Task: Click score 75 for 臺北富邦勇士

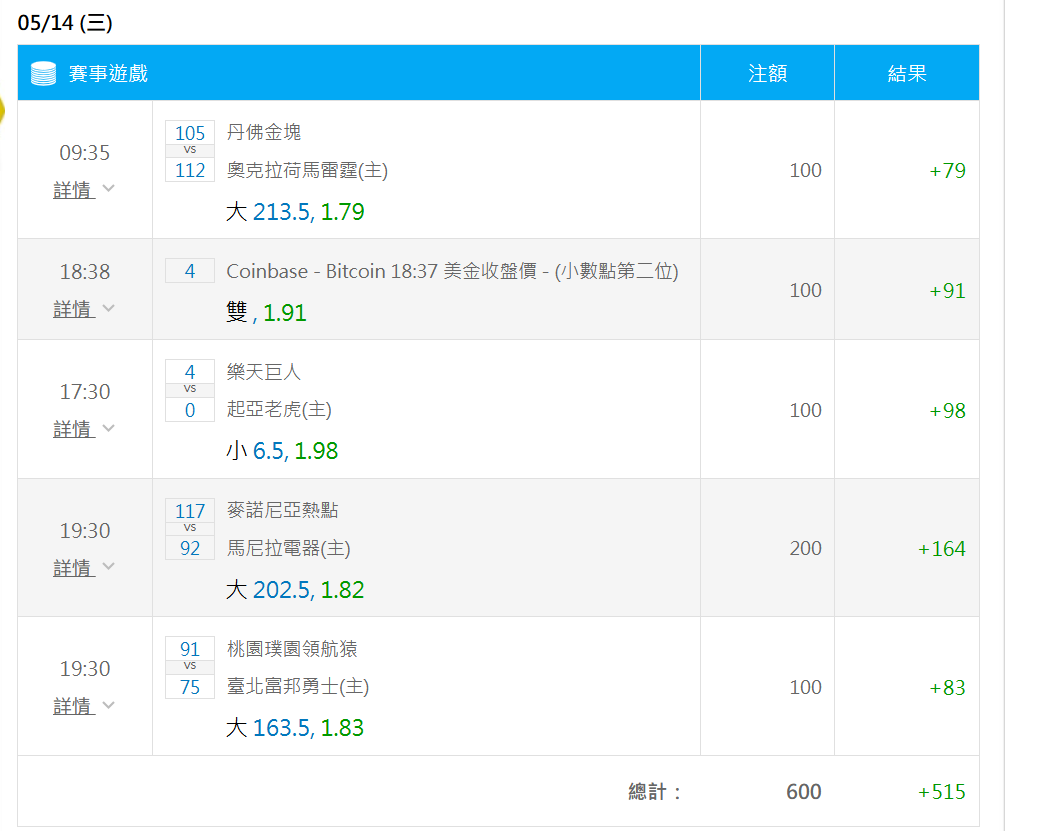Action: click(190, 687)
